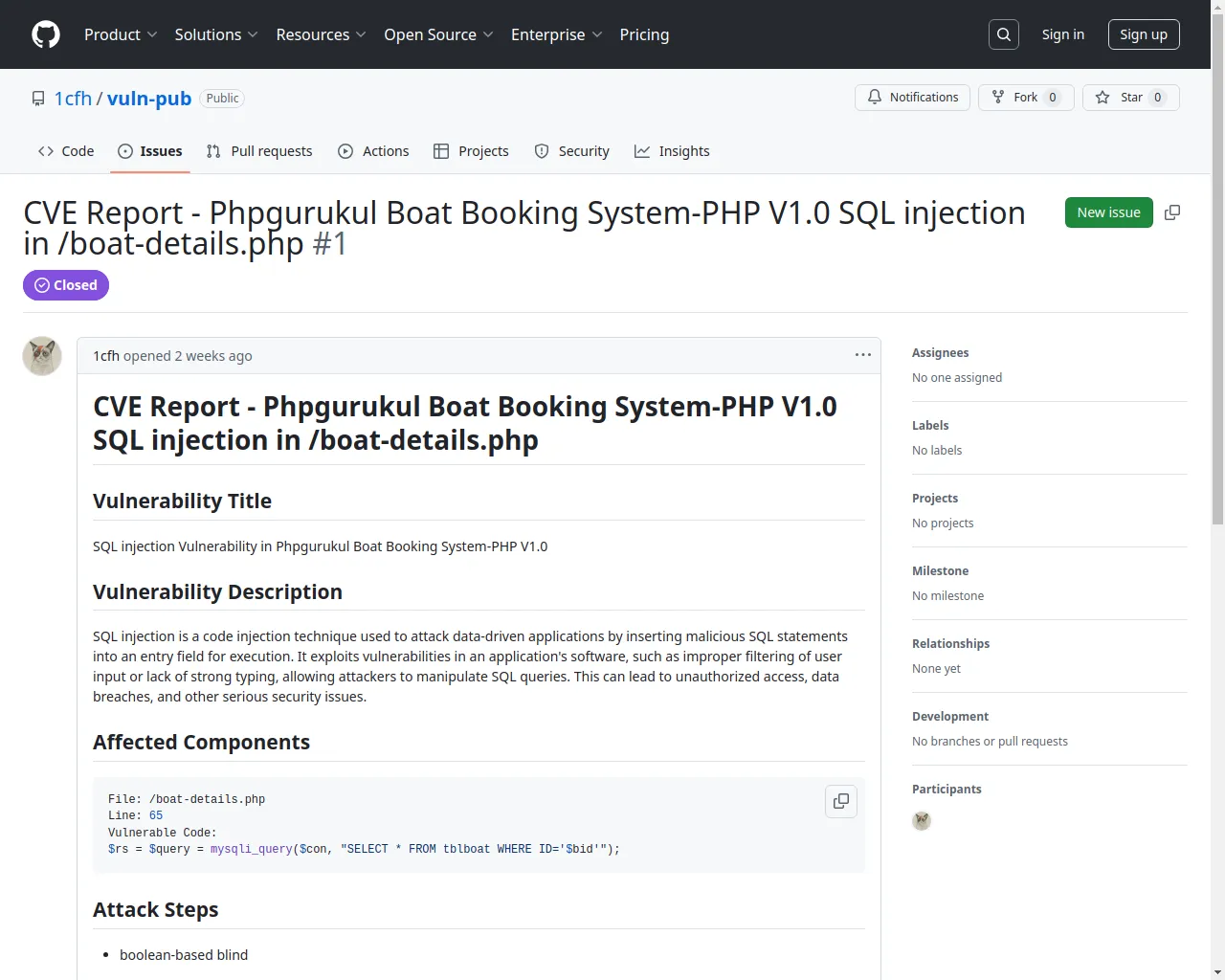Click Sign in
The image size is (1225, 980).
1063,34
